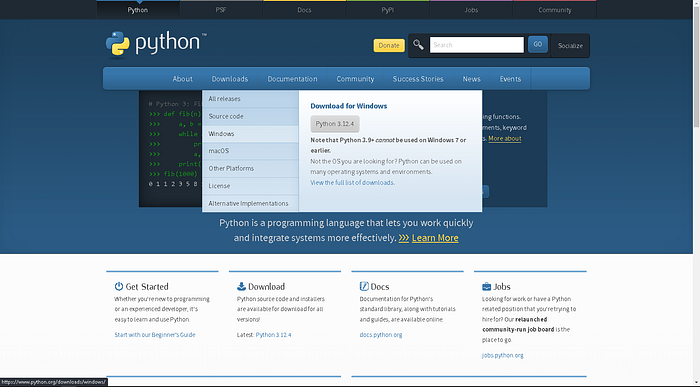Open the Socialize menu
The width and height of the screenshot is (700, 387).
pos(570,46)
